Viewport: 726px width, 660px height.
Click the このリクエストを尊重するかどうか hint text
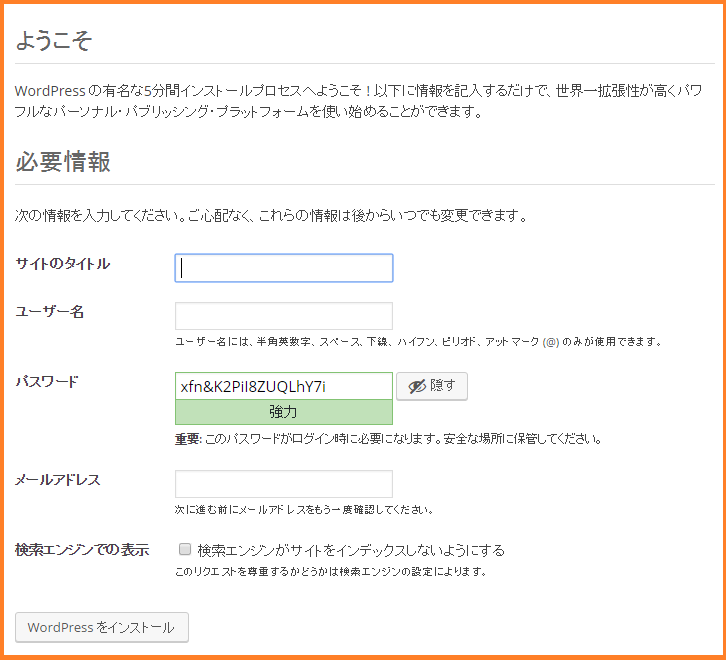331,572
